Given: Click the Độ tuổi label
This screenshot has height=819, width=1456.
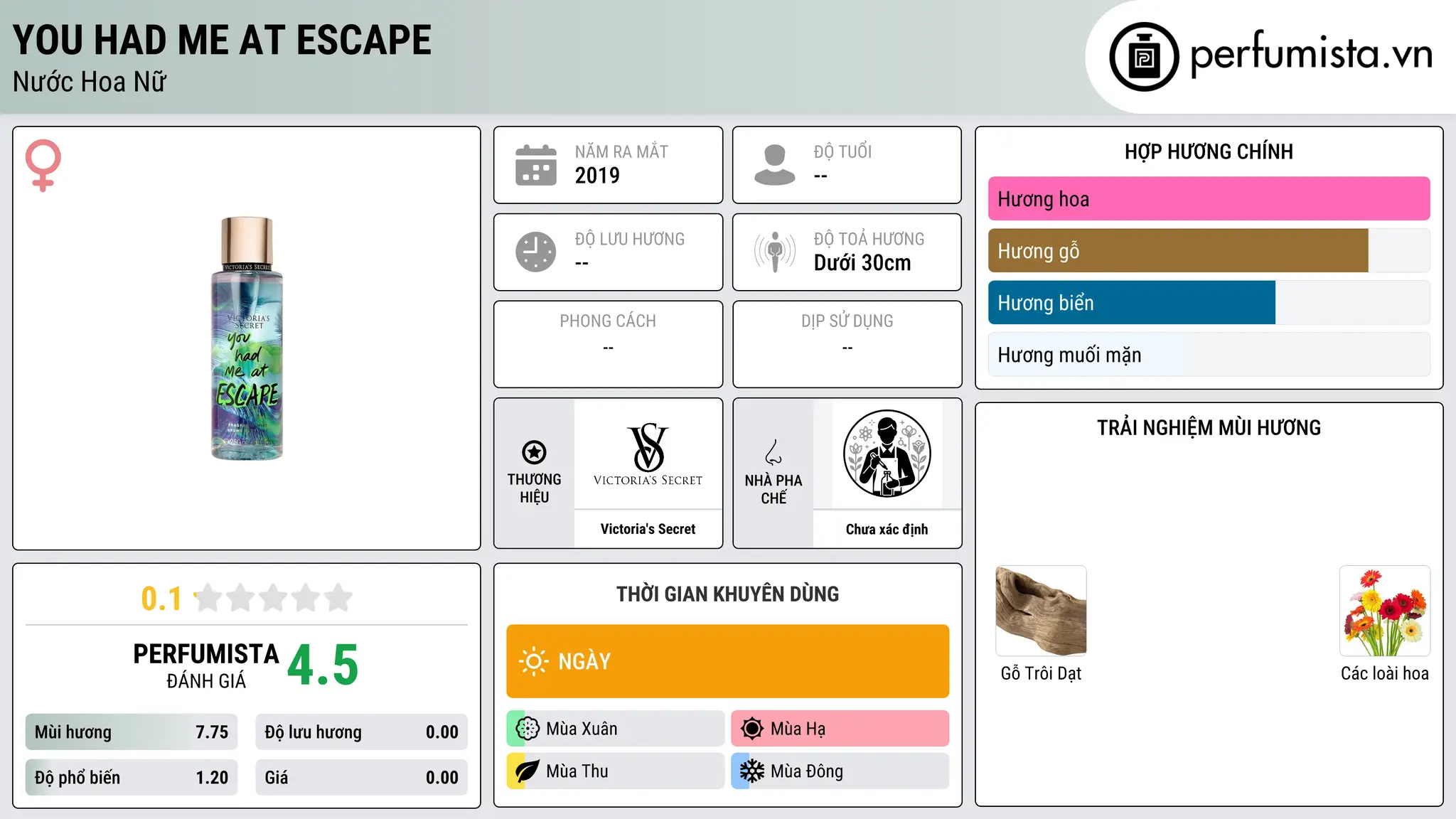Looking at the screenshot, I should point(842,151).
